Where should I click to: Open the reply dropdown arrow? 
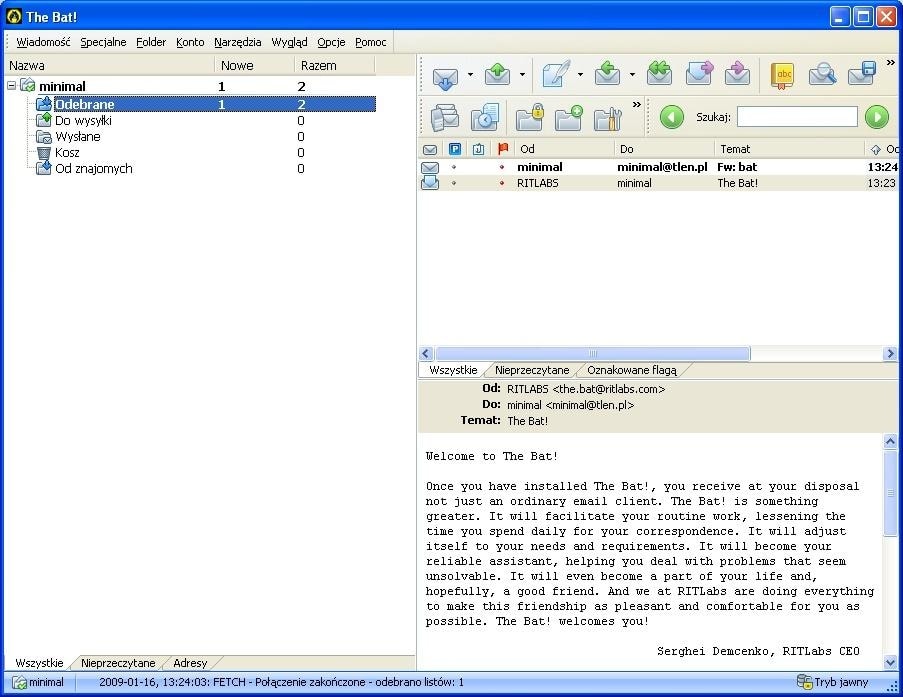pyautogui.click(x=632, y=74)
